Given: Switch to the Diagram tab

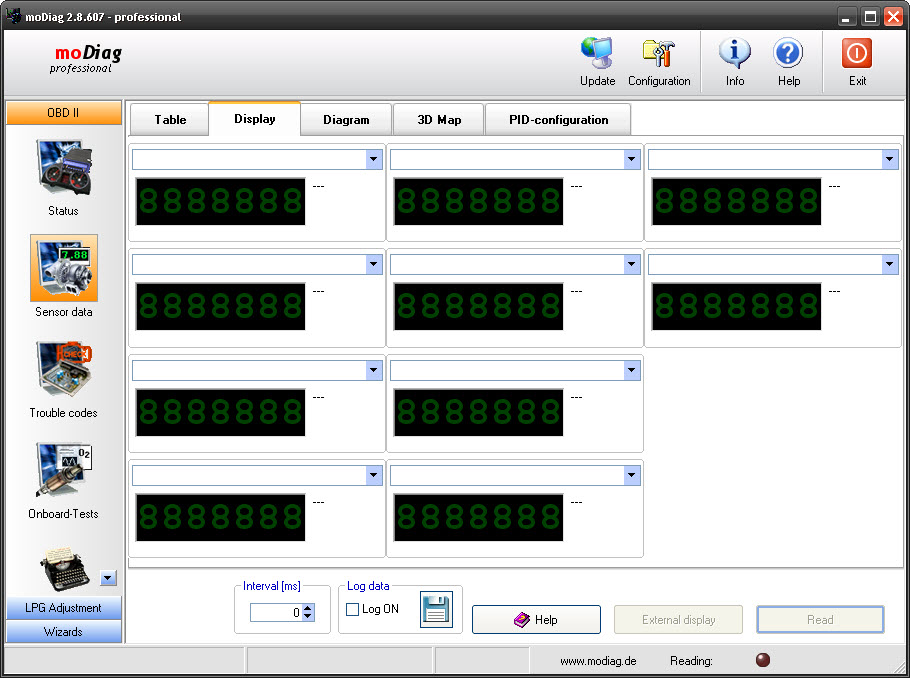Looking at the screenshot, I should [346, 120].
